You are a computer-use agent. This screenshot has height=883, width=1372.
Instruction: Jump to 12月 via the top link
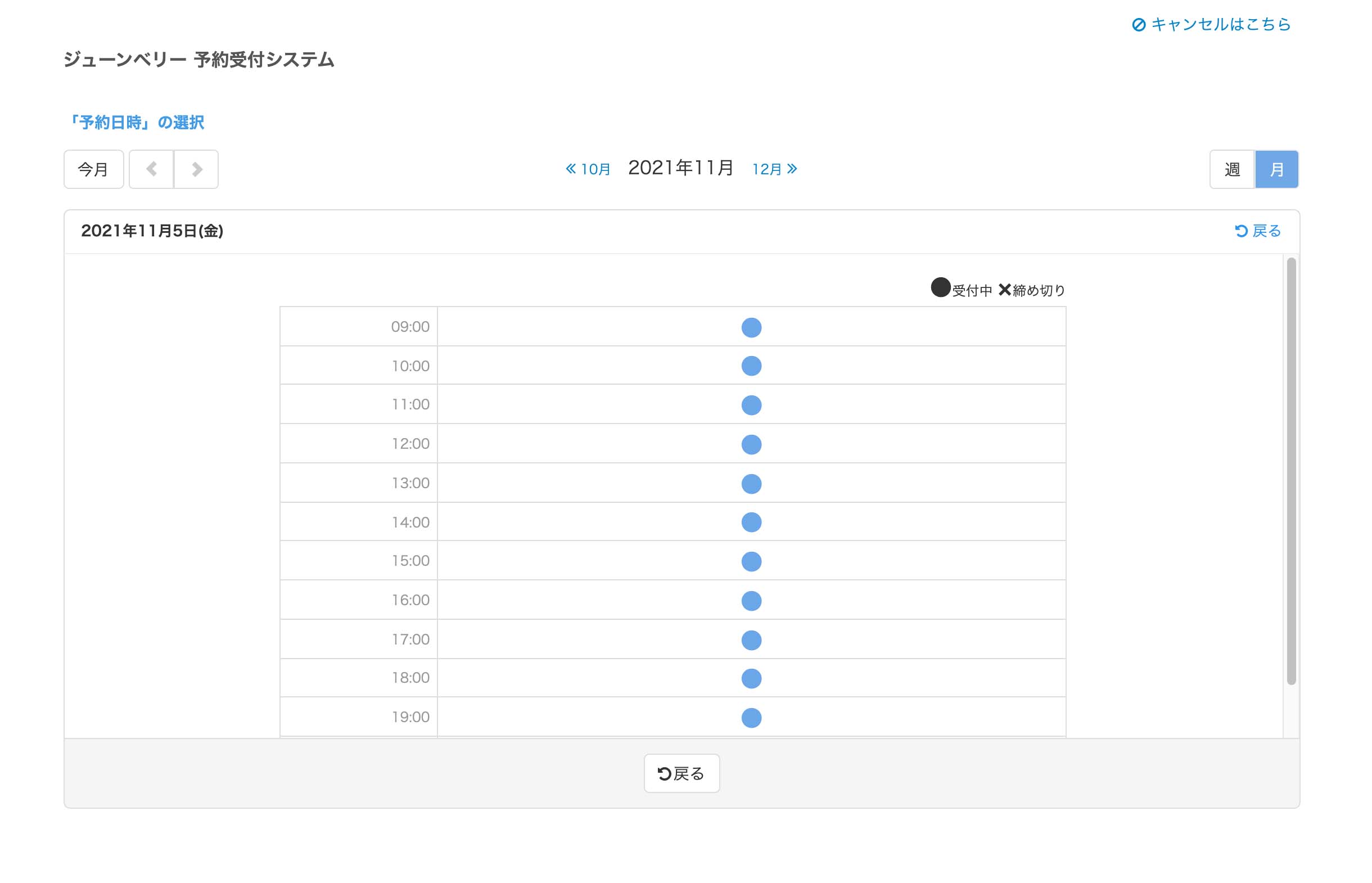point(774,169)
